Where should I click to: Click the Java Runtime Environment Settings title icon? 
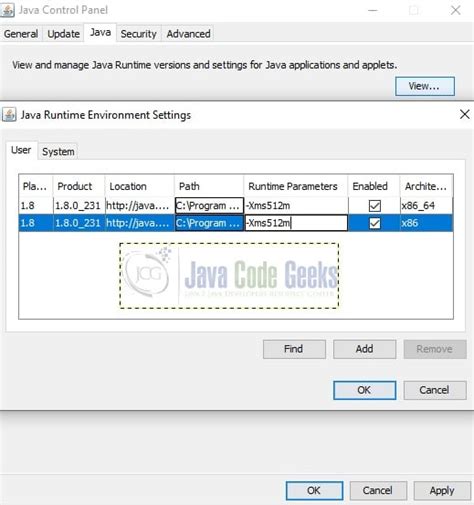pos(9,115)
